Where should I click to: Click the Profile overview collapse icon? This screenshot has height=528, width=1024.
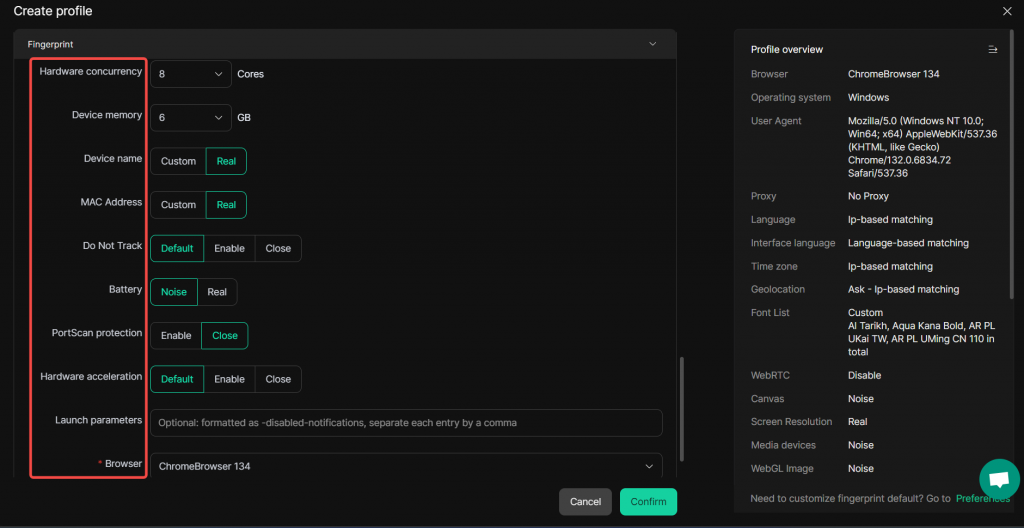pos(992,49)
